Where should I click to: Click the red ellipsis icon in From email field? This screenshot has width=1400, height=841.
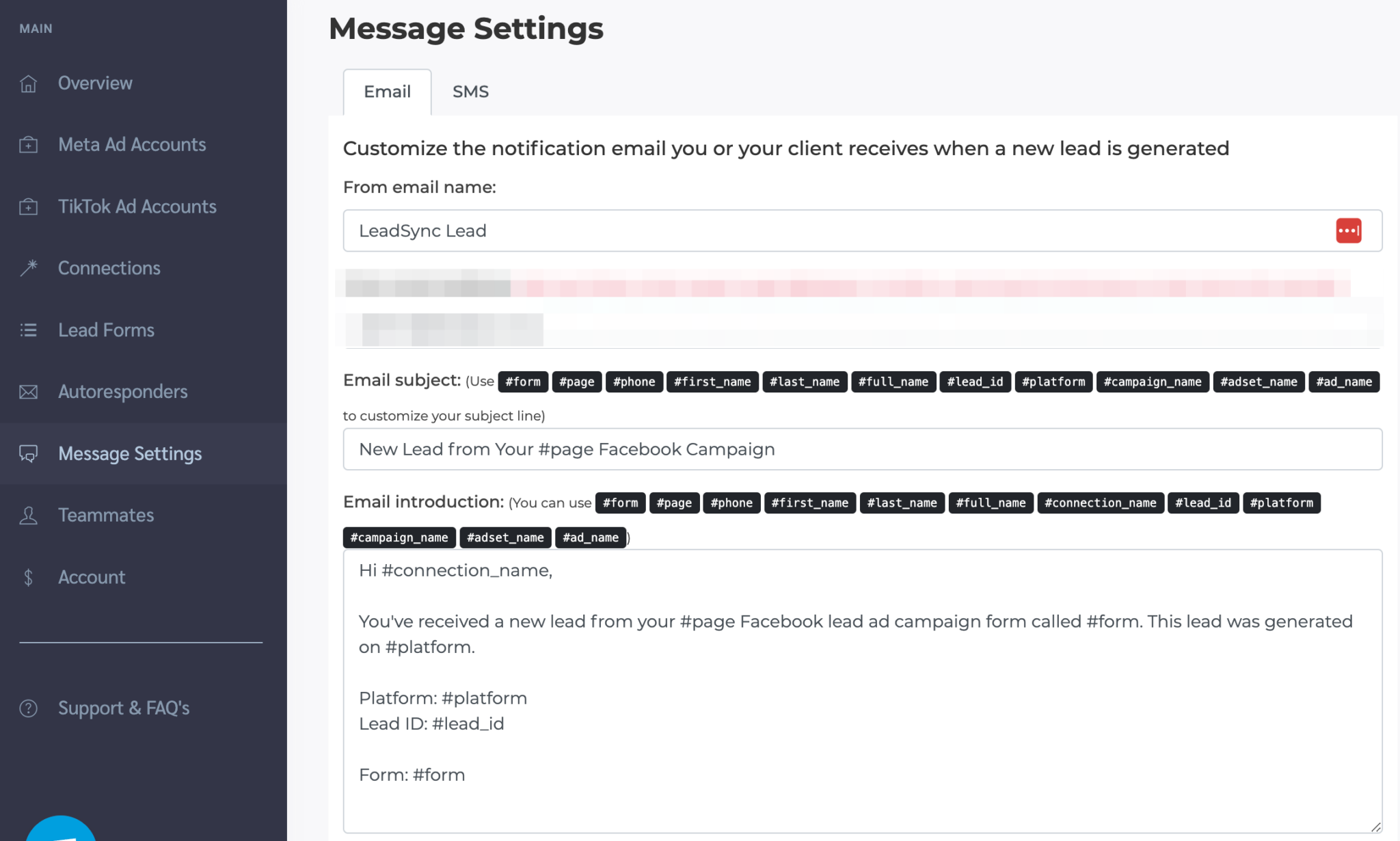[x=1347, y=230]
